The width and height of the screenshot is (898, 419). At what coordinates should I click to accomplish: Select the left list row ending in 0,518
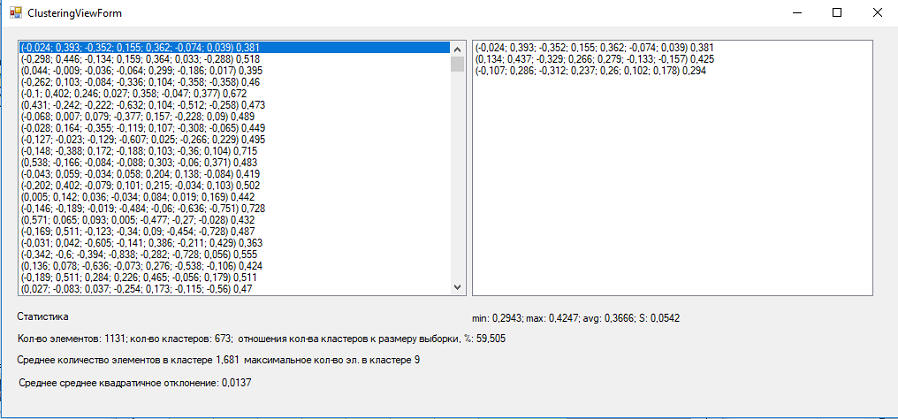click(140, 59)
